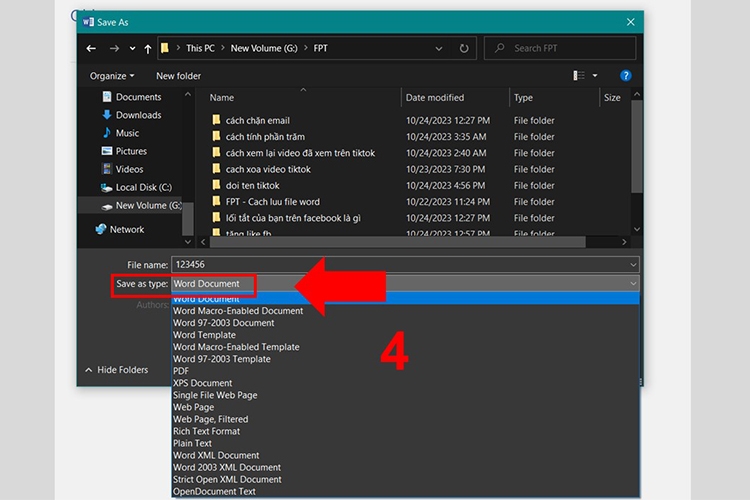Screen dimensions: 750x500
Task: Refresh the FPT folder listing
Action: [463, 48]
